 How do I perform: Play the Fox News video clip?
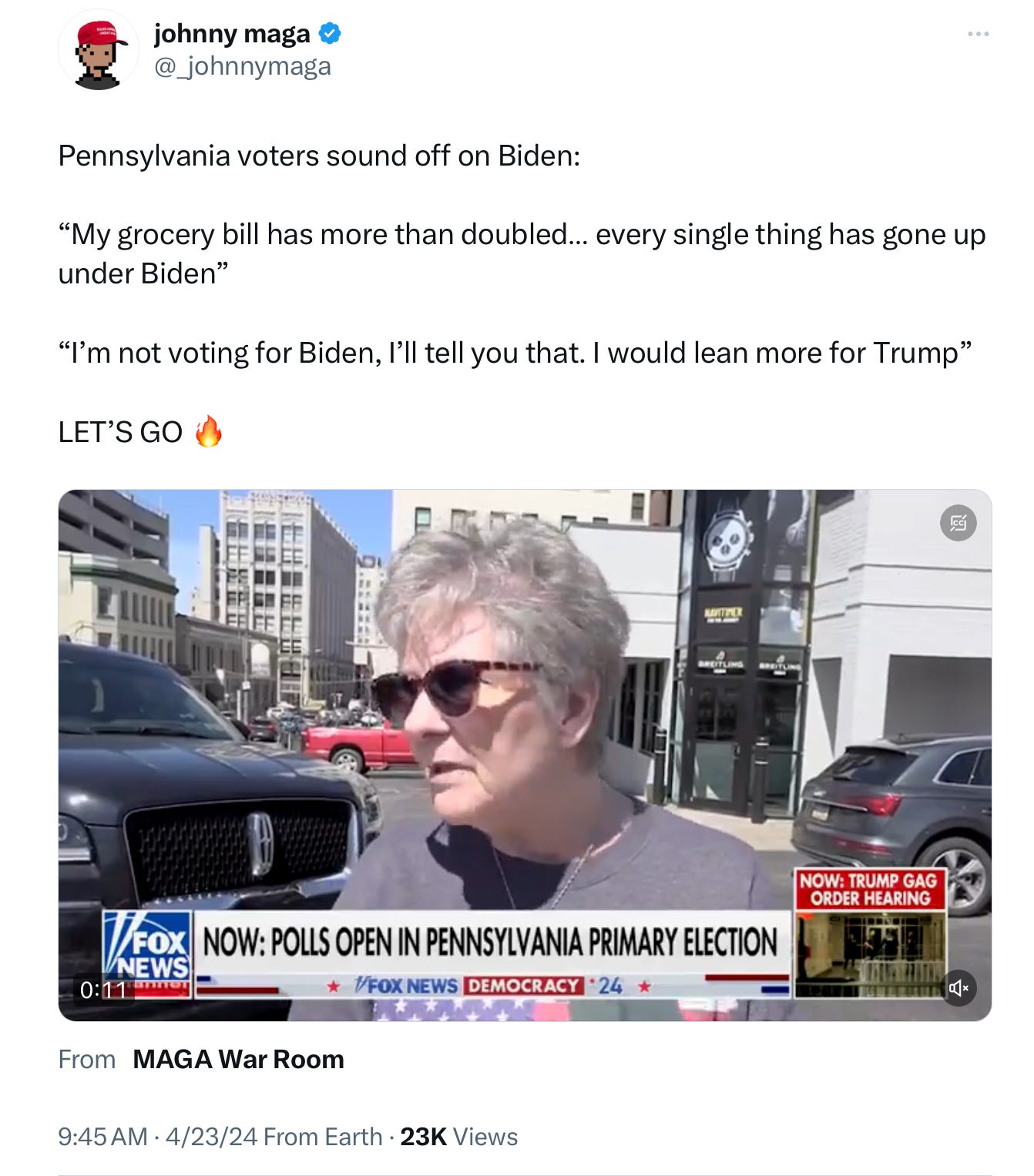click(x=525, y=756)
